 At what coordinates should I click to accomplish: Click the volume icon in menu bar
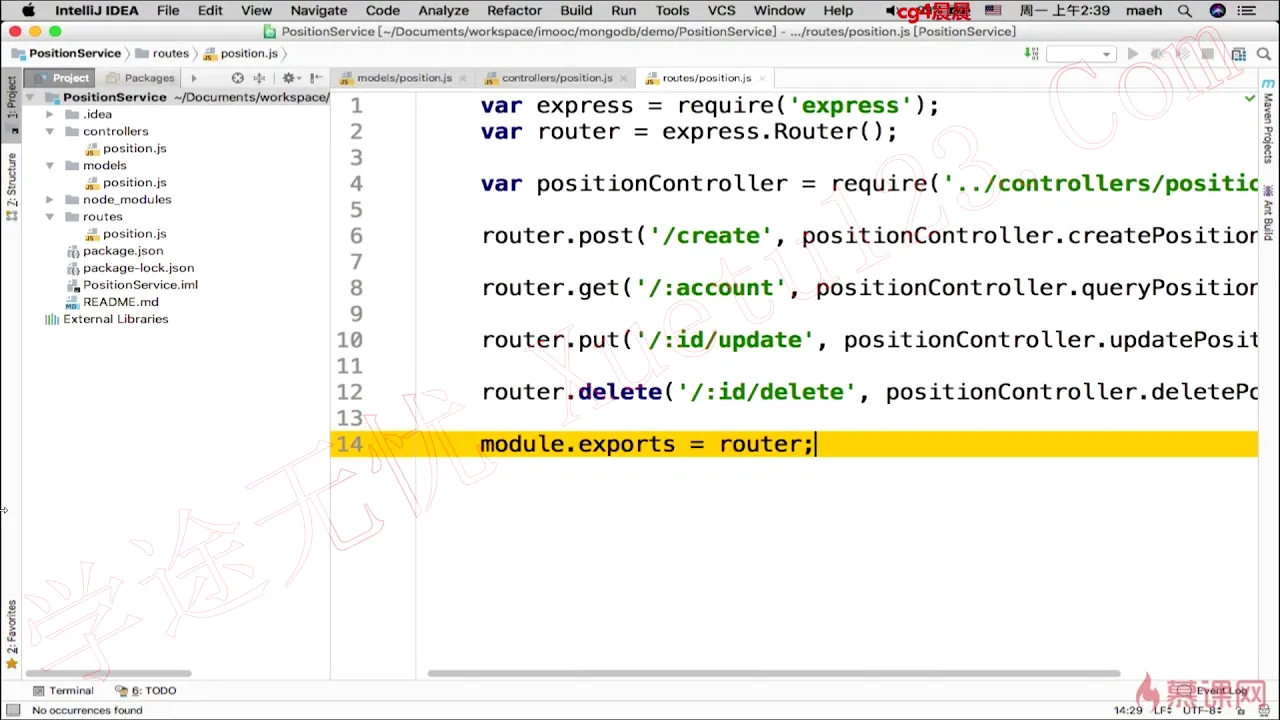click(890, 11)
